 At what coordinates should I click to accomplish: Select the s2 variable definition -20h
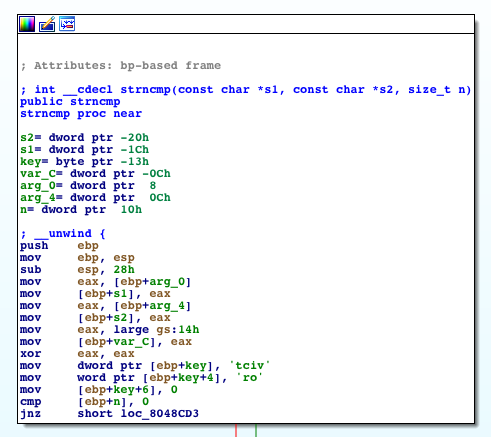(x=84, y=137)
